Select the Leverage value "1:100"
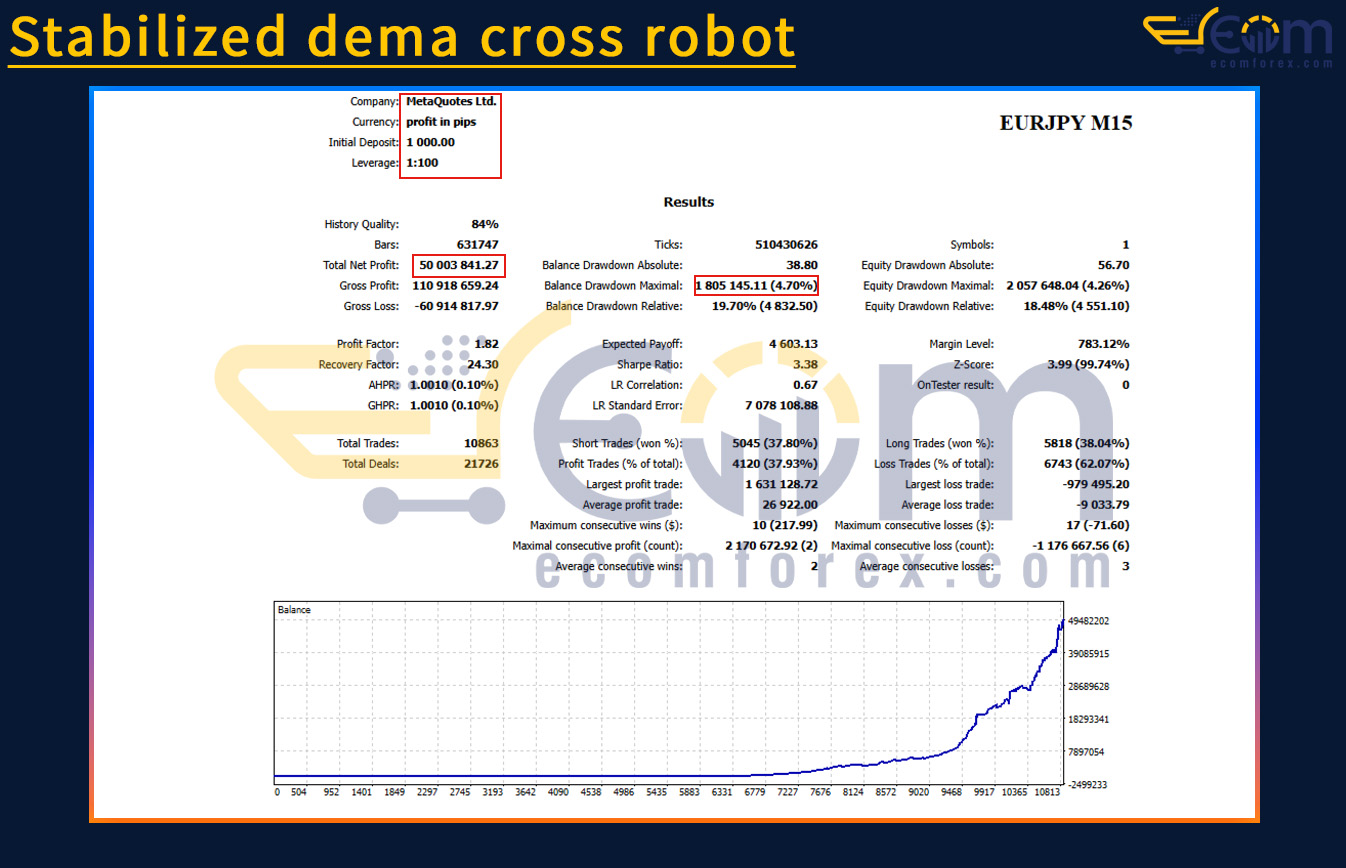 (422, 163)
